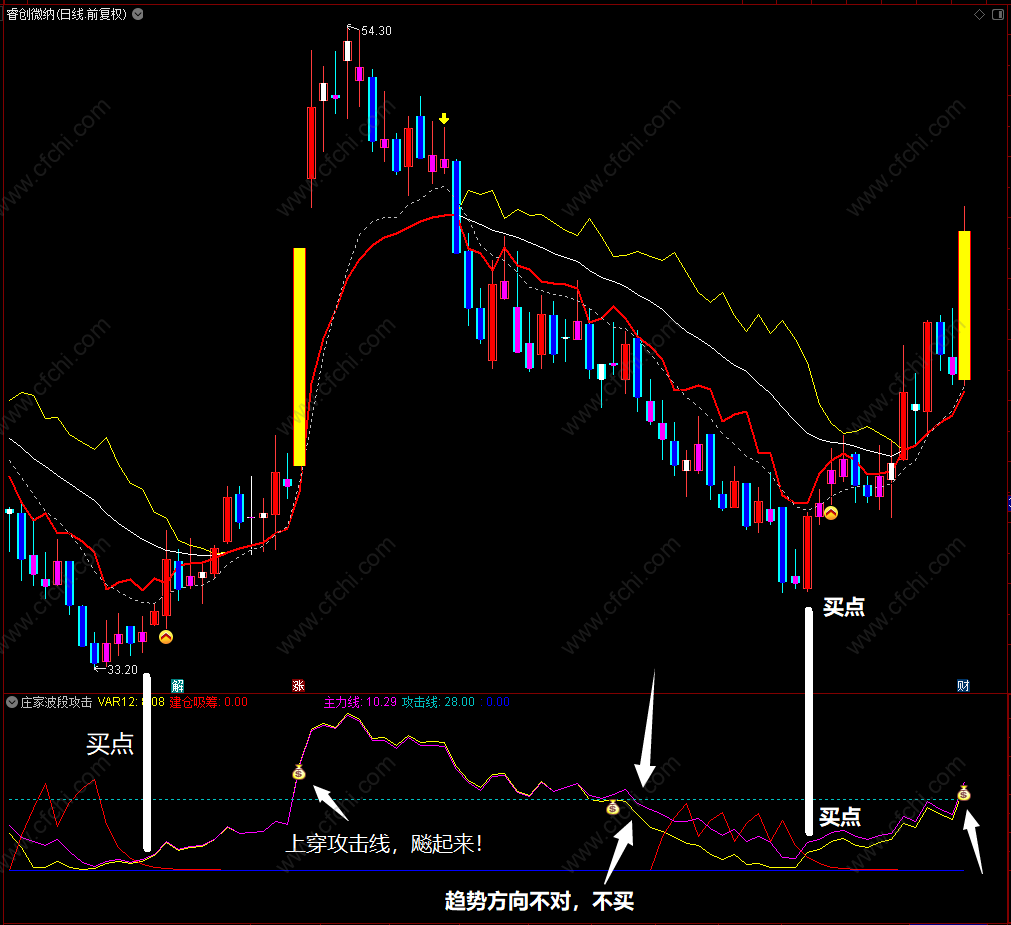
Task: Click the VAR12 value label
Action: coord(131,702)
